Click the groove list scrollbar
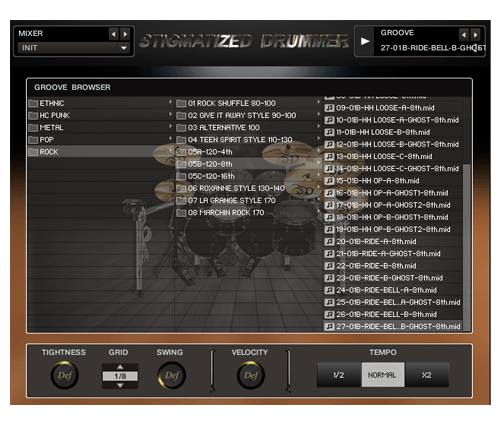 (x=467, y=247)
